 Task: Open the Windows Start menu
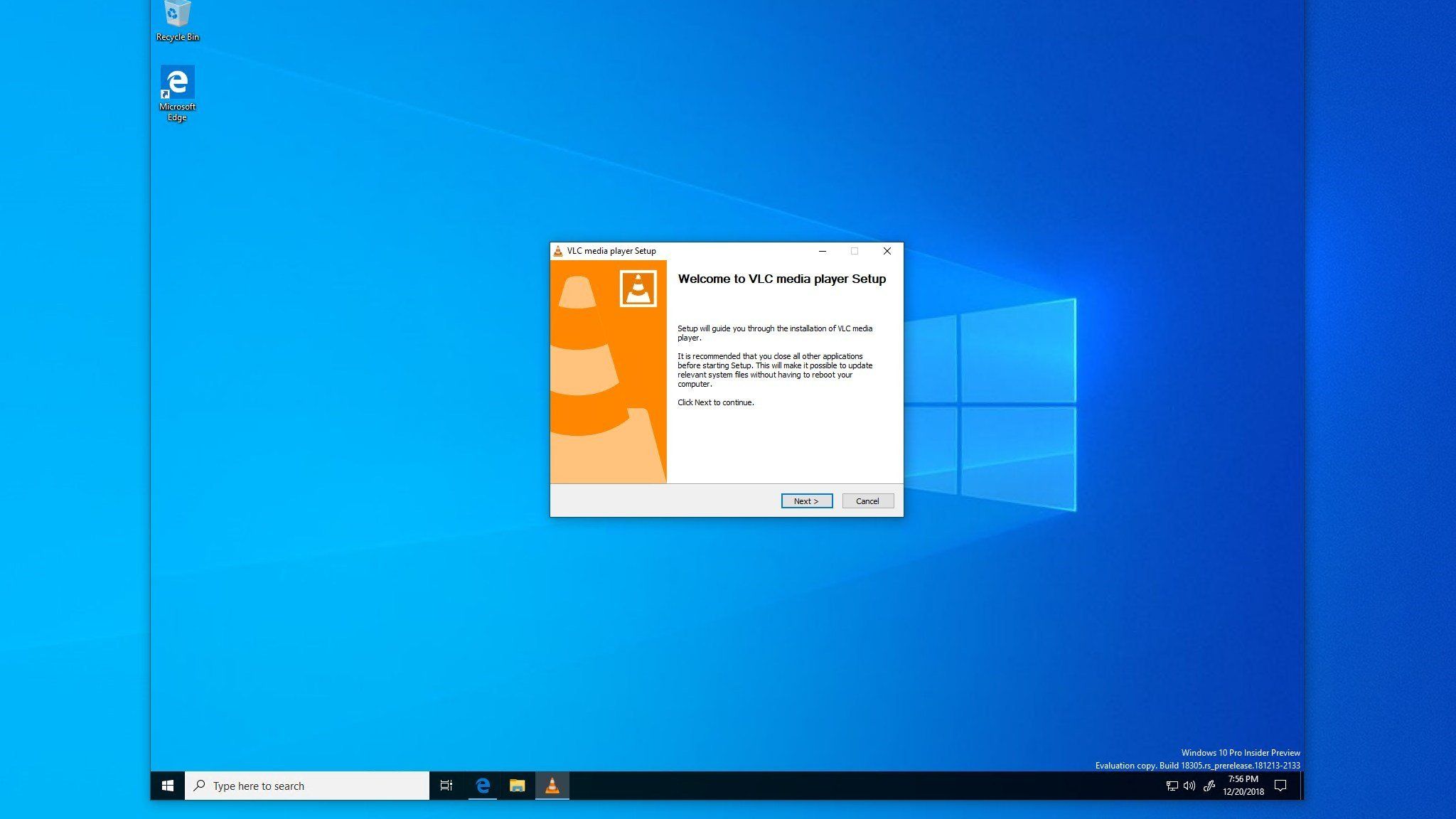point(168,786)
